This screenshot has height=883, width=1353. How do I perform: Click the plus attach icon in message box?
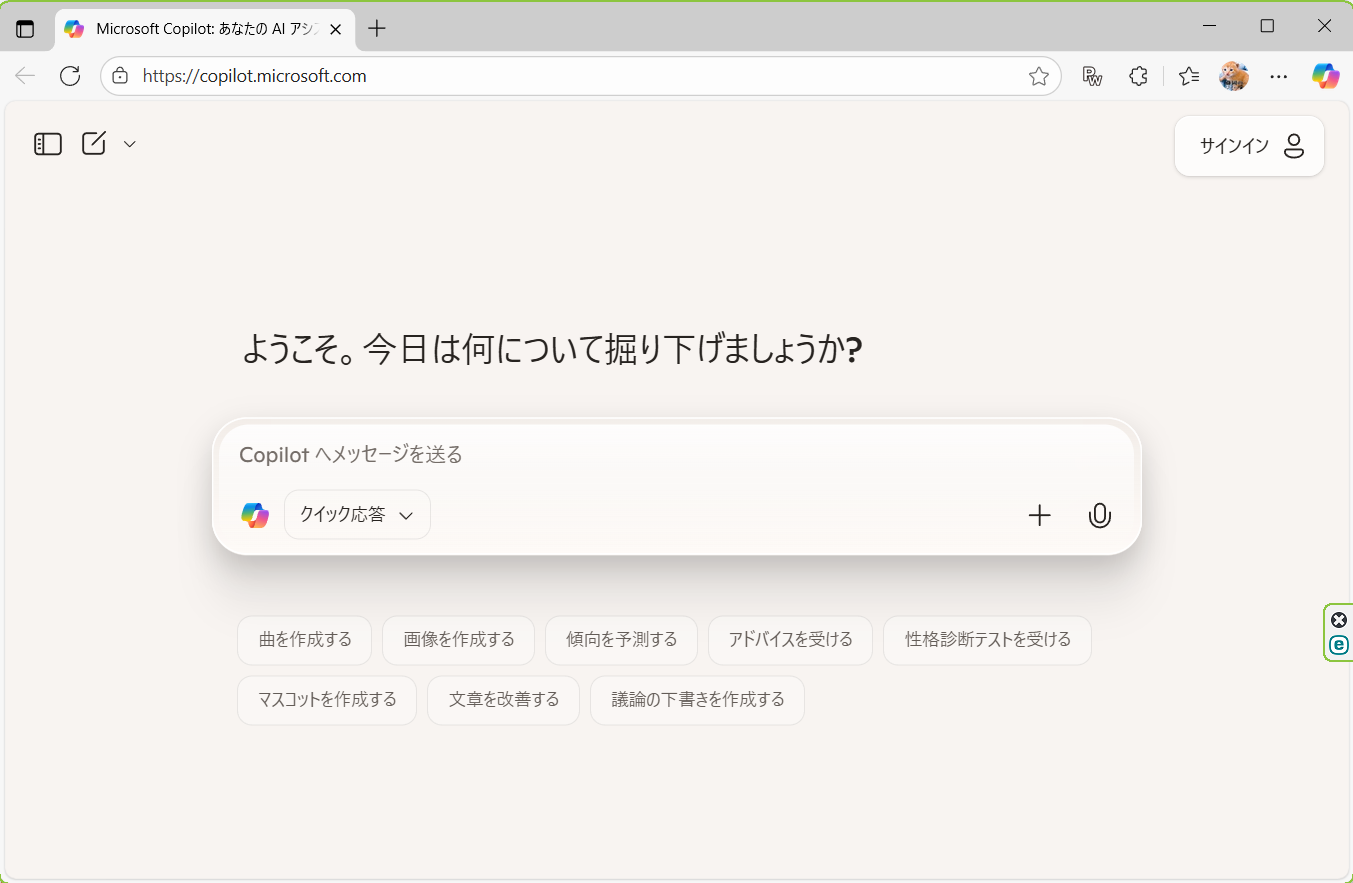(x=1040, y=515)
